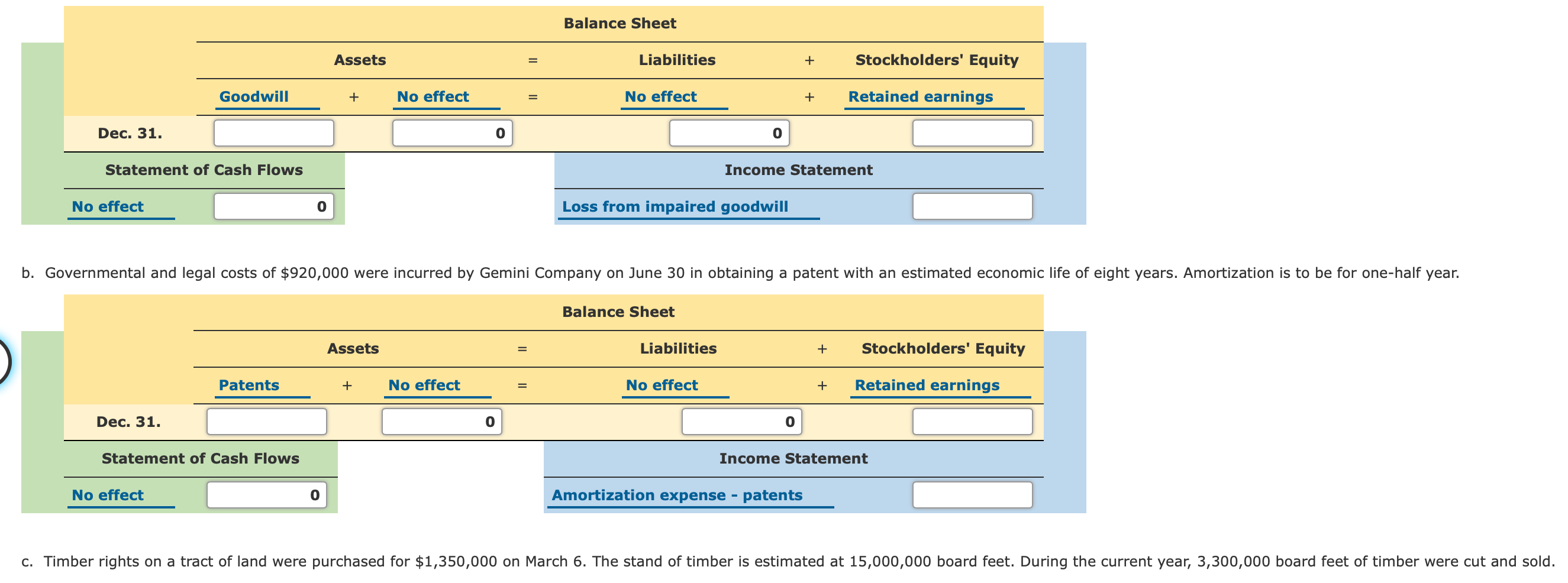Open the Patents account label dropdown
The height and width of the screenshot is (583, 1568).
[x=250, y=384]
